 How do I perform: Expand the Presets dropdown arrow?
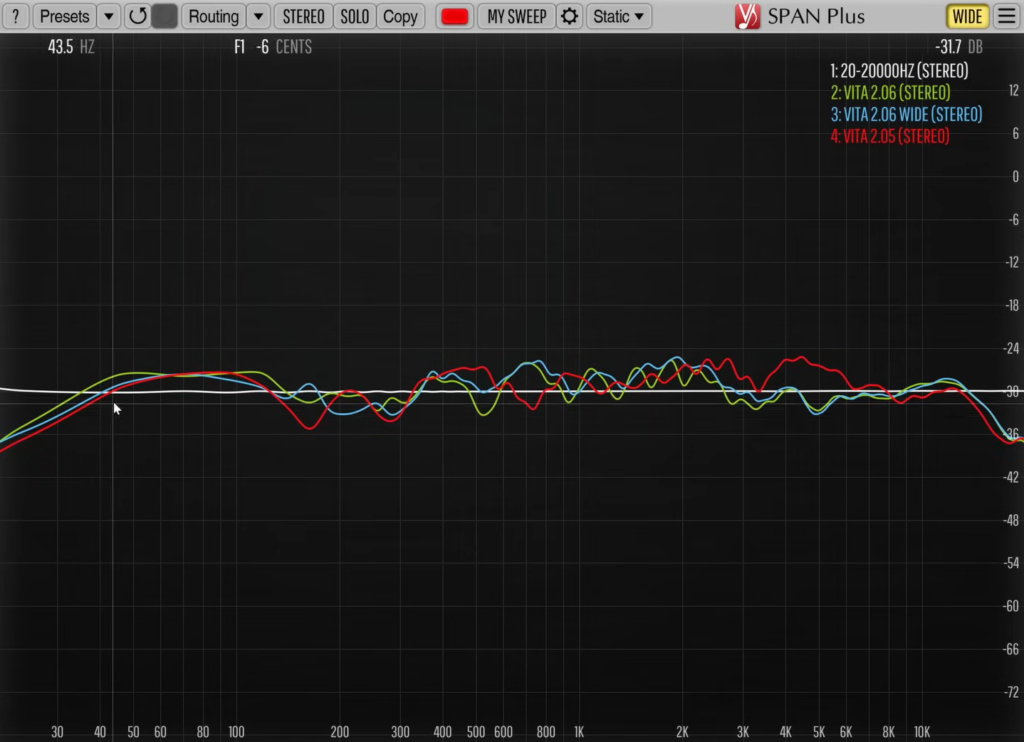pyautogui.click(x=109, y=16)
